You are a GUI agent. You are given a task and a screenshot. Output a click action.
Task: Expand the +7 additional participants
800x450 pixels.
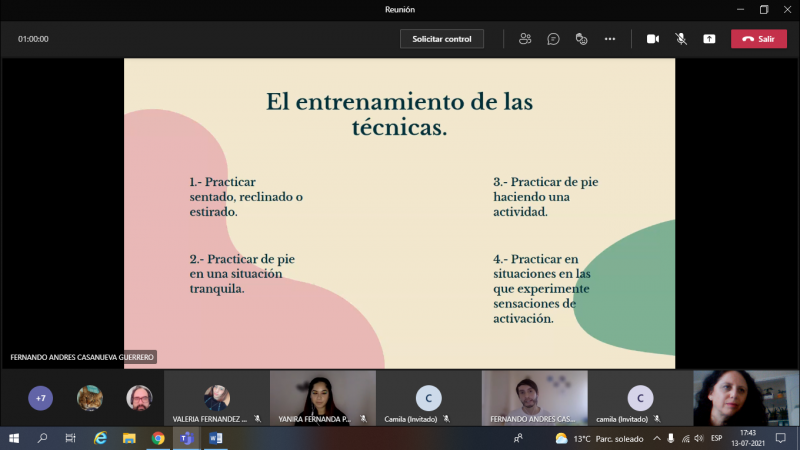40,398
